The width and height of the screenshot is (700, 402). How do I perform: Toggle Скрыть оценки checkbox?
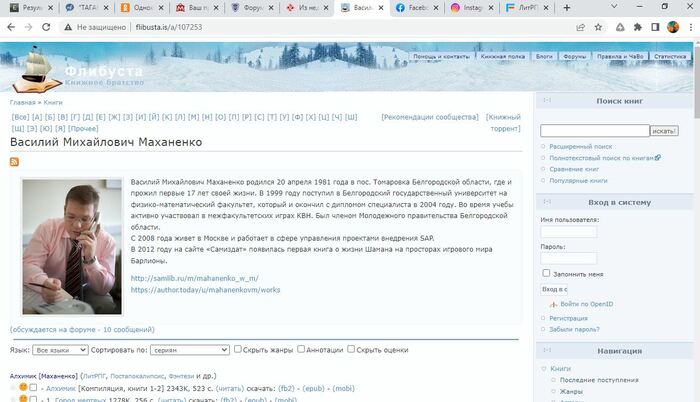351,349
